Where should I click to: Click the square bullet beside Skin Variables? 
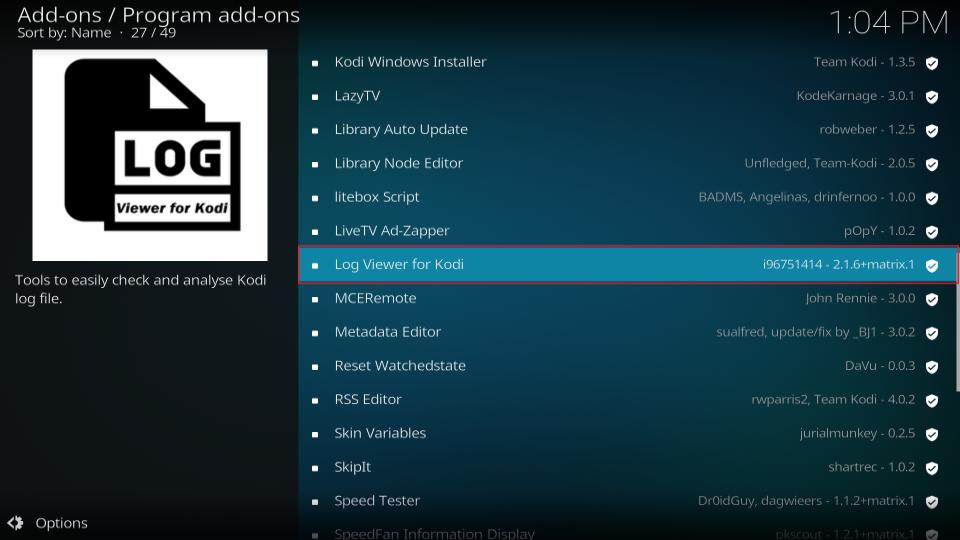tap(315, 434)
